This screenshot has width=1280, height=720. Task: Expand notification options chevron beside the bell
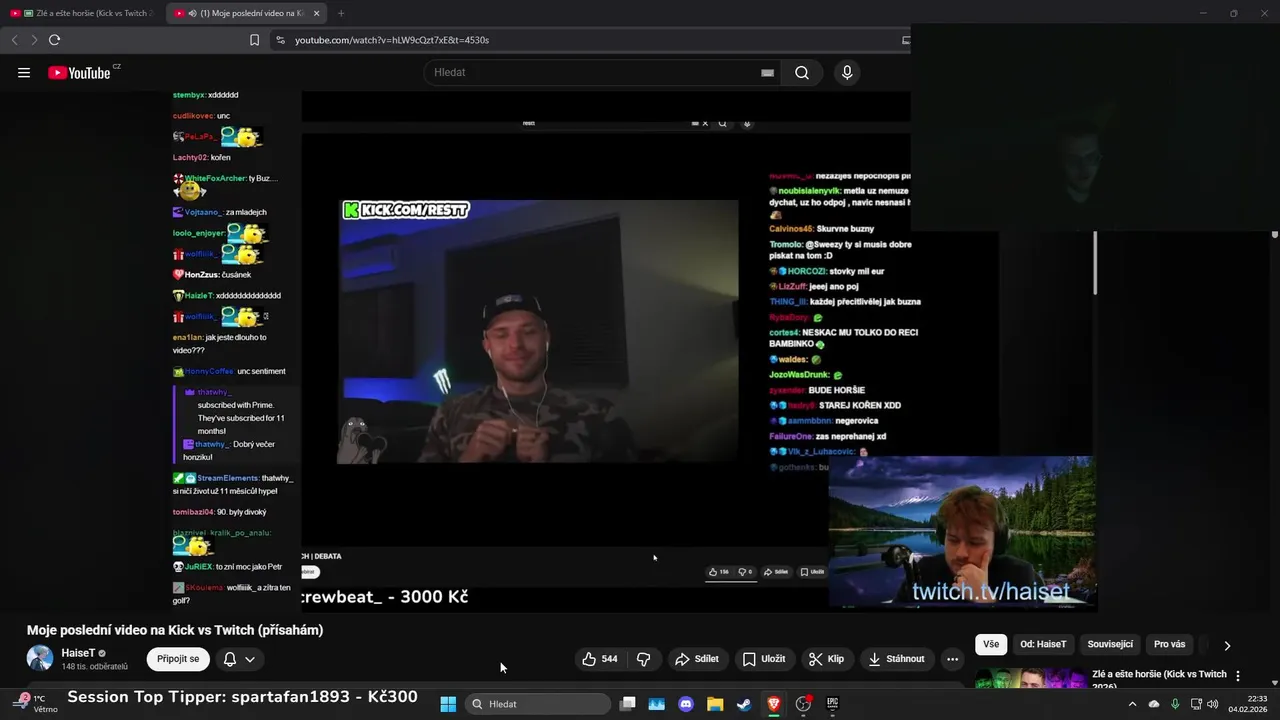[250, 659]
